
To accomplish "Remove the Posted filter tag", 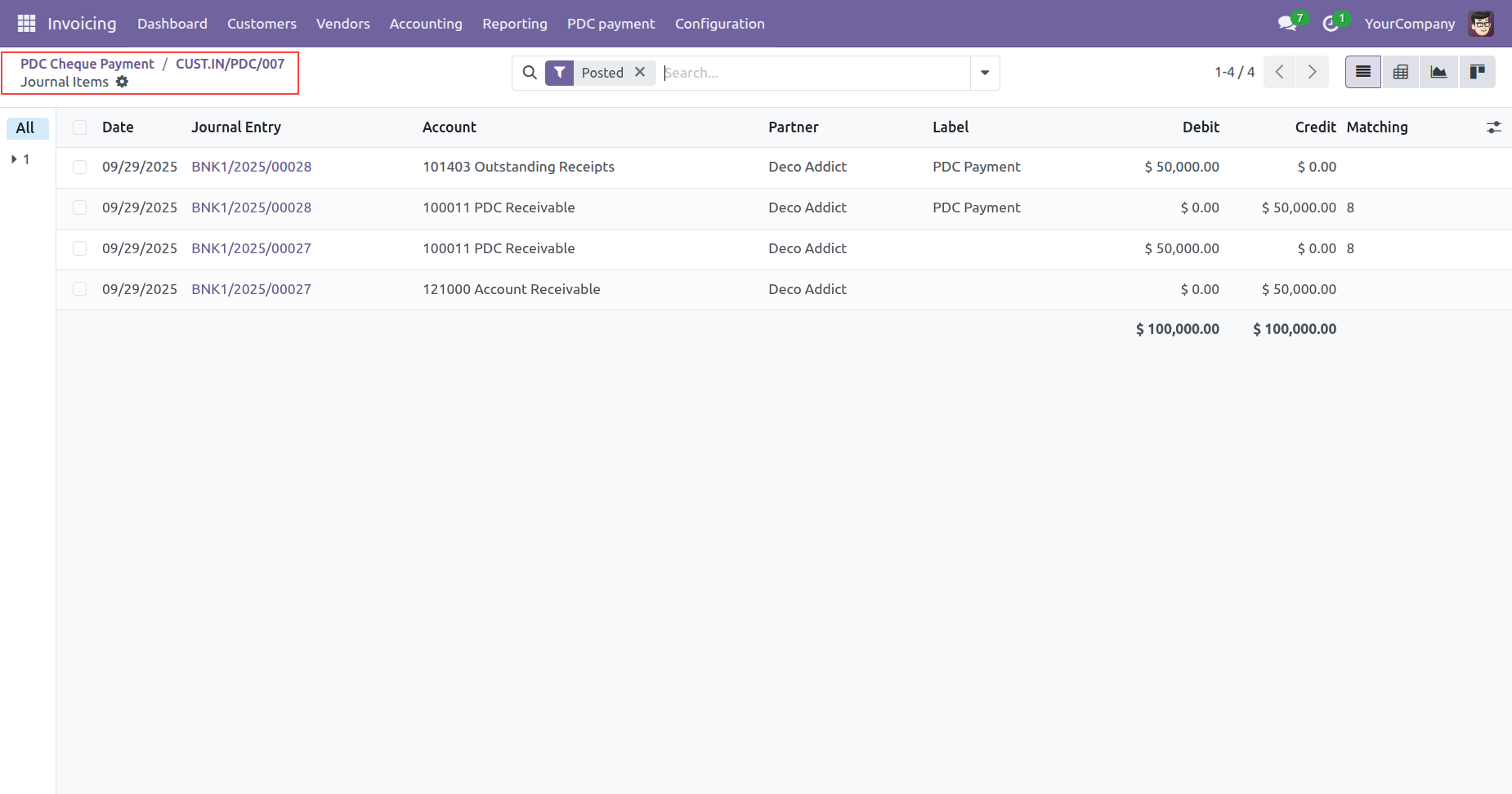I will 640,72.
